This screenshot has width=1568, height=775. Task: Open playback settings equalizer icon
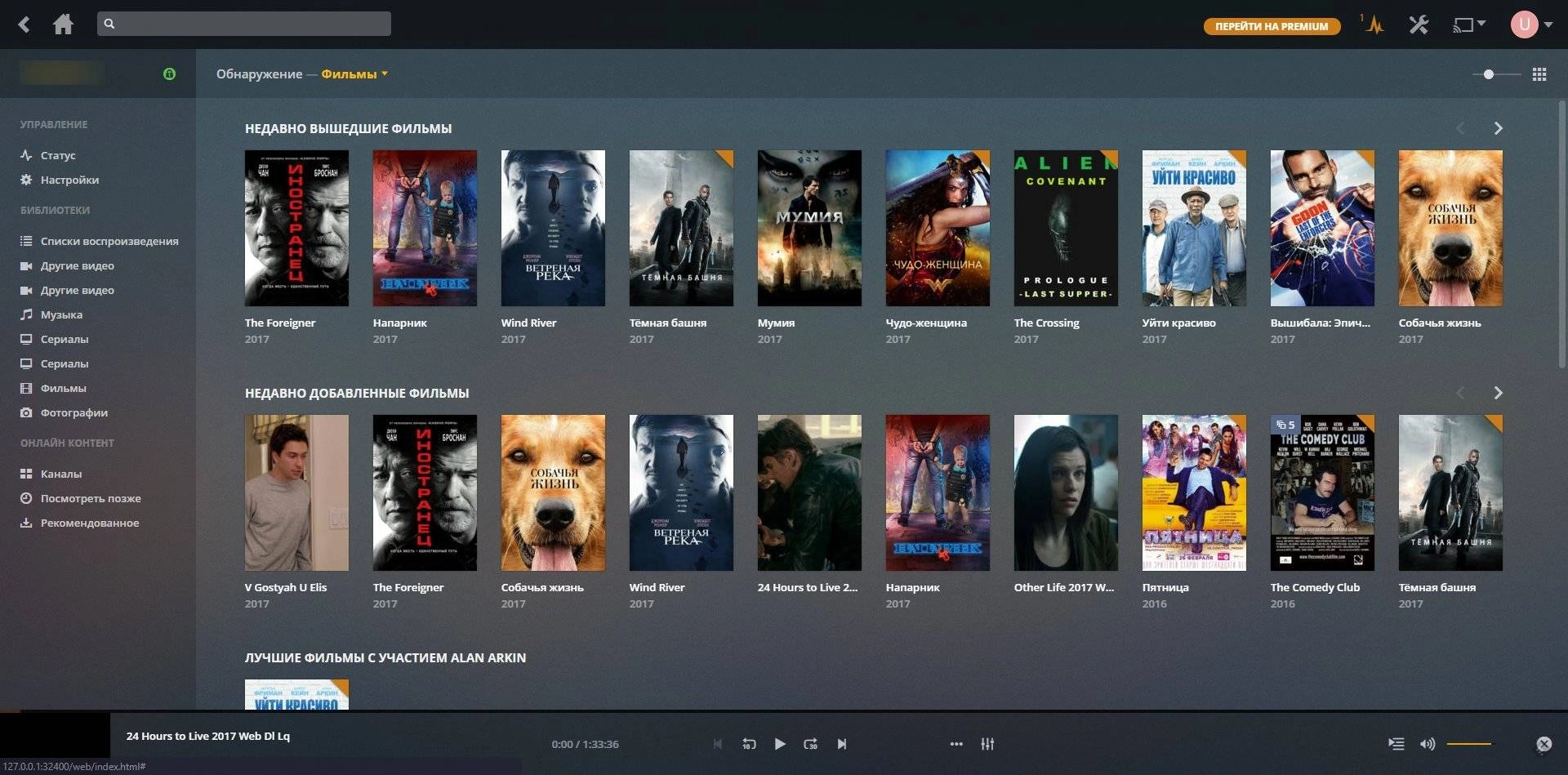(x=987, y=744)
